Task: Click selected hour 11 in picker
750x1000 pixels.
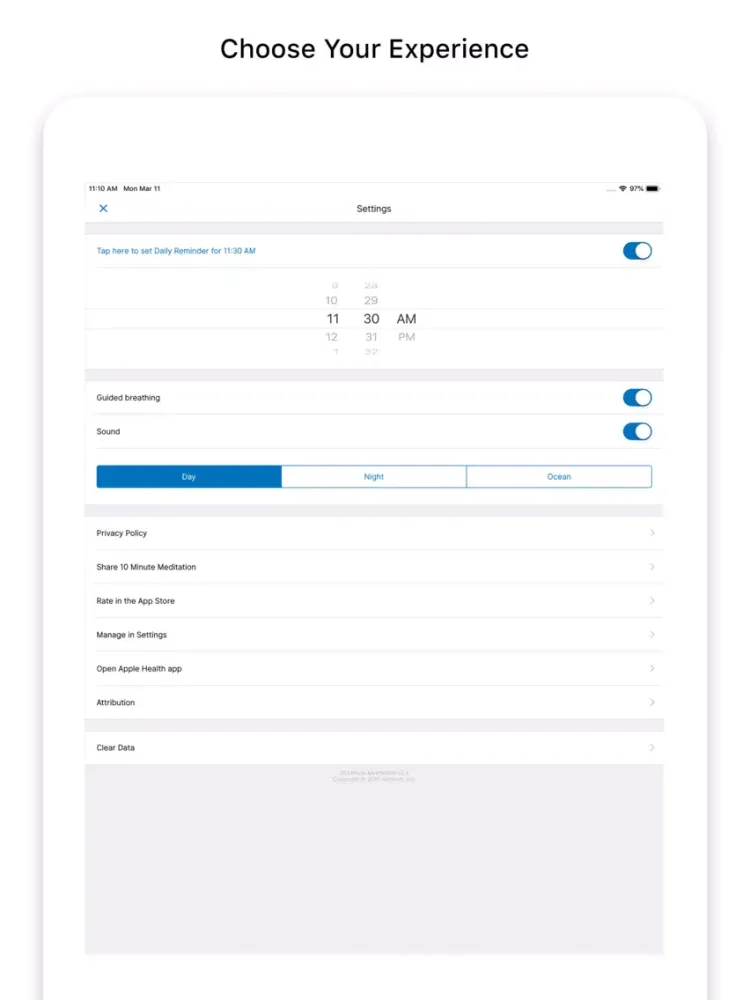Action: pyautogui.click(x=333, y=319)
